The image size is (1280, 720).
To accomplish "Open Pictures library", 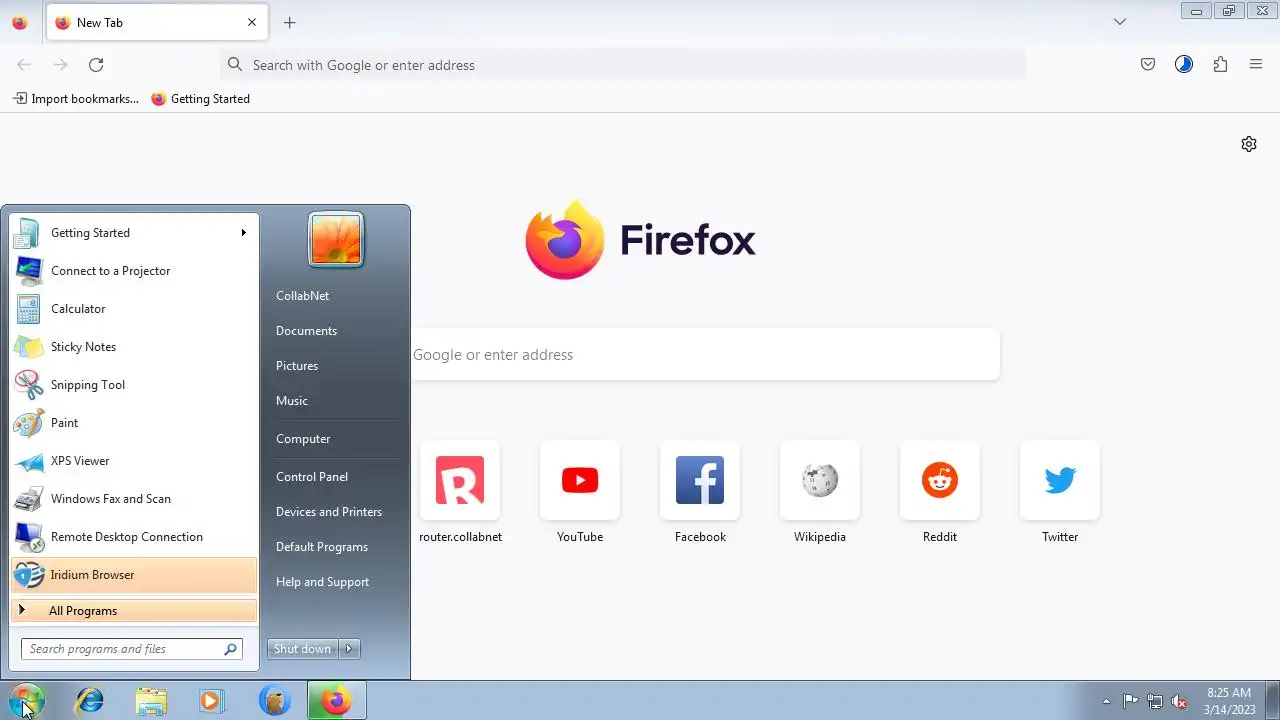I will point(297,366).
